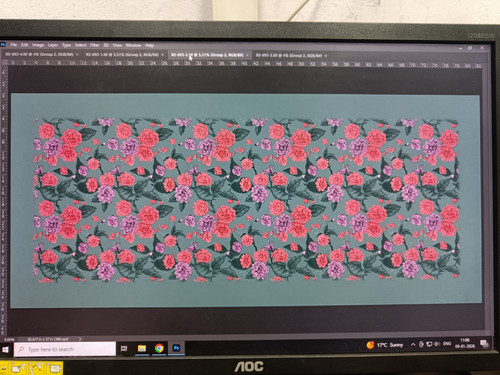Open the Filter menu
This screenshot has height=375, width=500.
(94, 45)
